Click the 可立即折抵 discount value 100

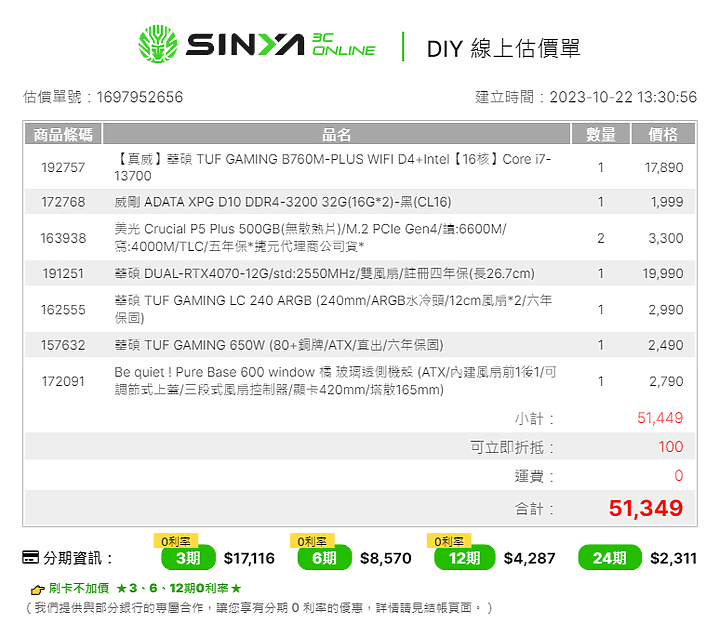(x=670, y=446)
